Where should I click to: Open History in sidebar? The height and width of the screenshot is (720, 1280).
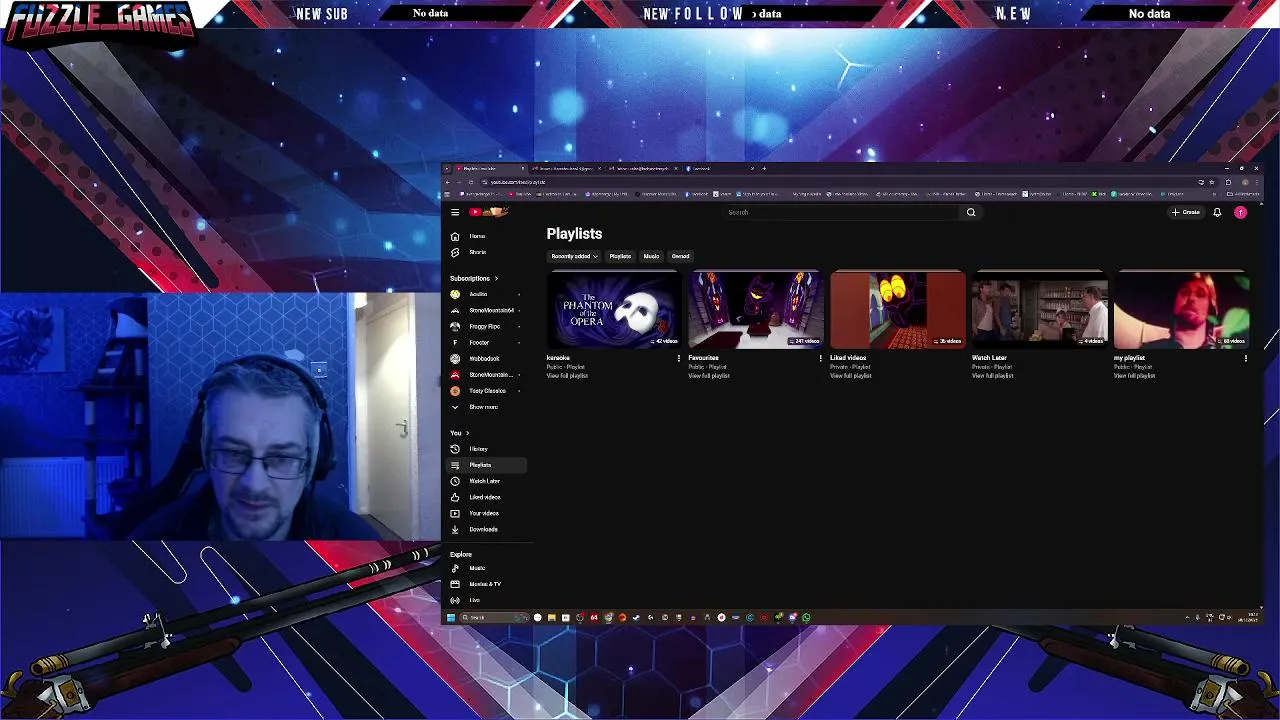(x=485, y=449)
